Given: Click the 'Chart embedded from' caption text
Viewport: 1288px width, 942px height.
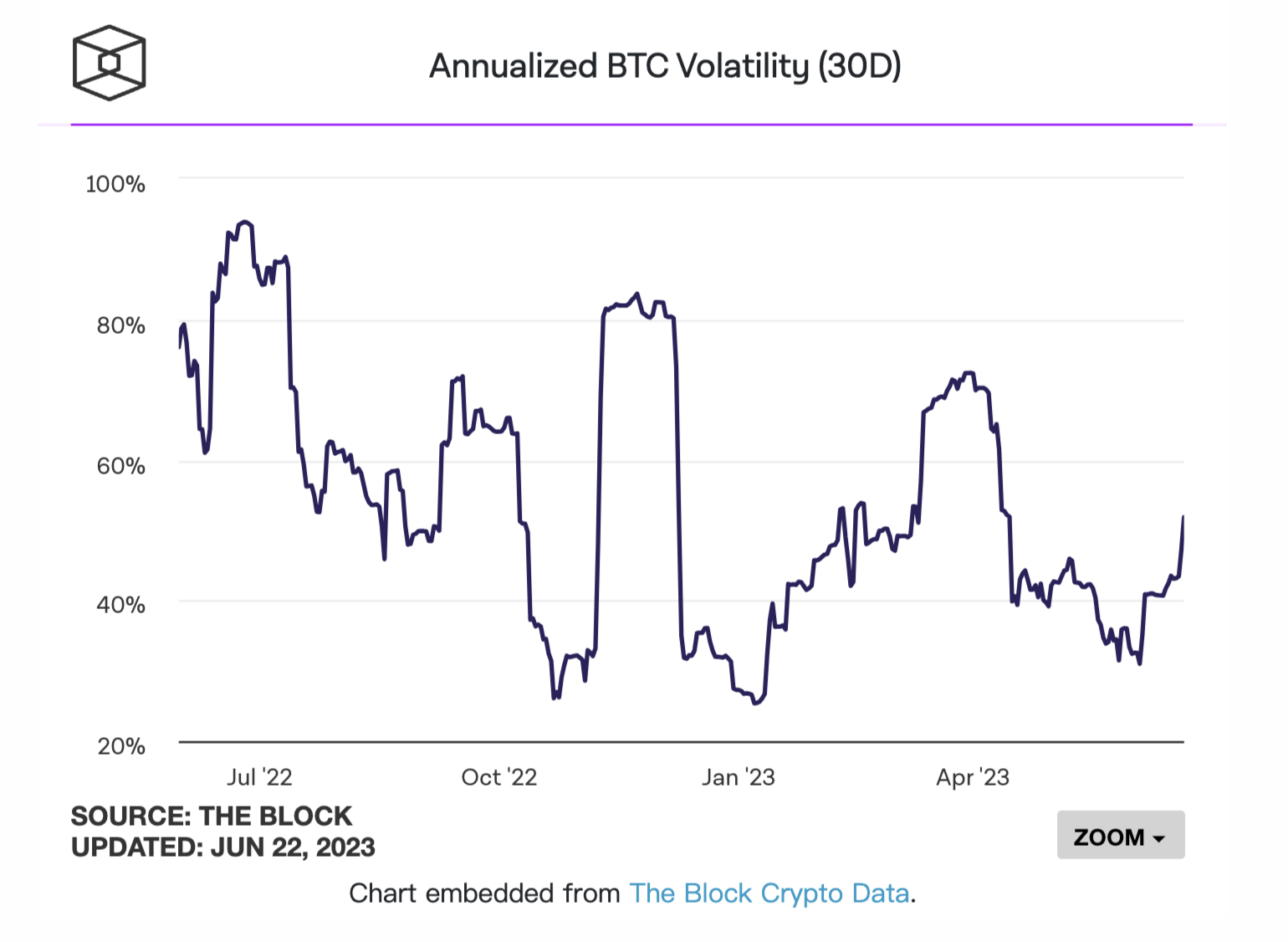Looking at the screenshot, I should [483, 893].
